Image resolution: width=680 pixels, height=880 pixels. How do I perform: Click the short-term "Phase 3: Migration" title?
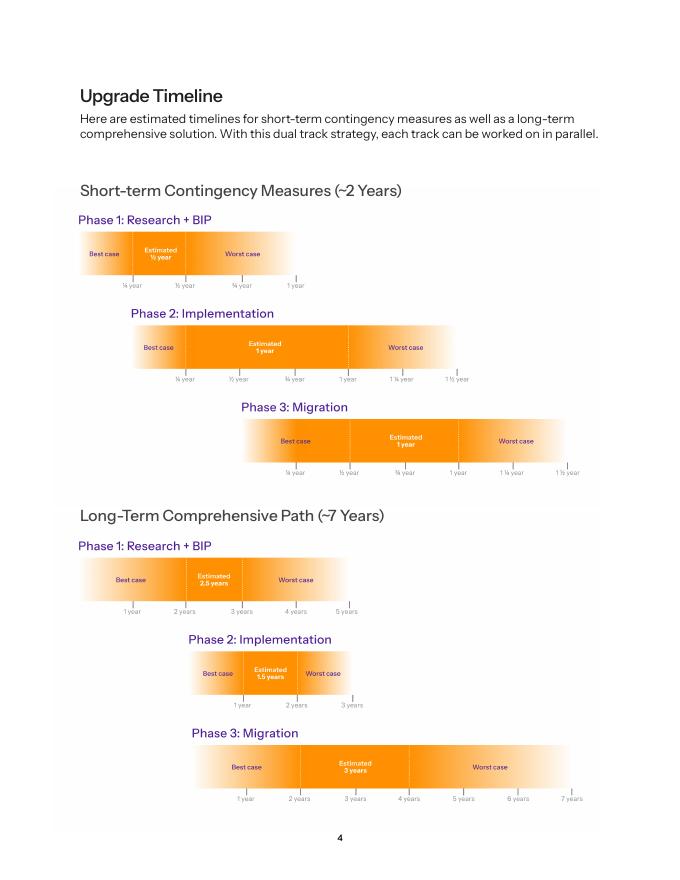click(294, 407)
